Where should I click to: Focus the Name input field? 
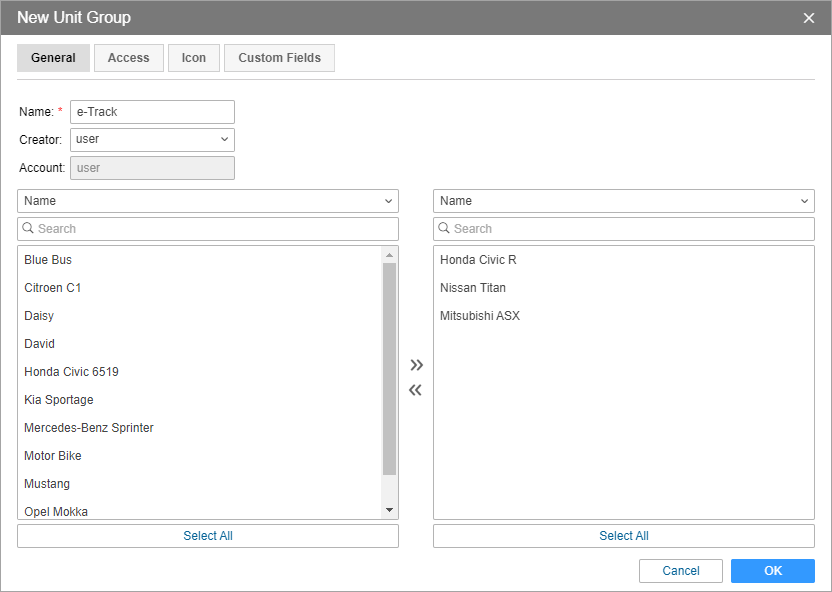click(x=152, y=112)
